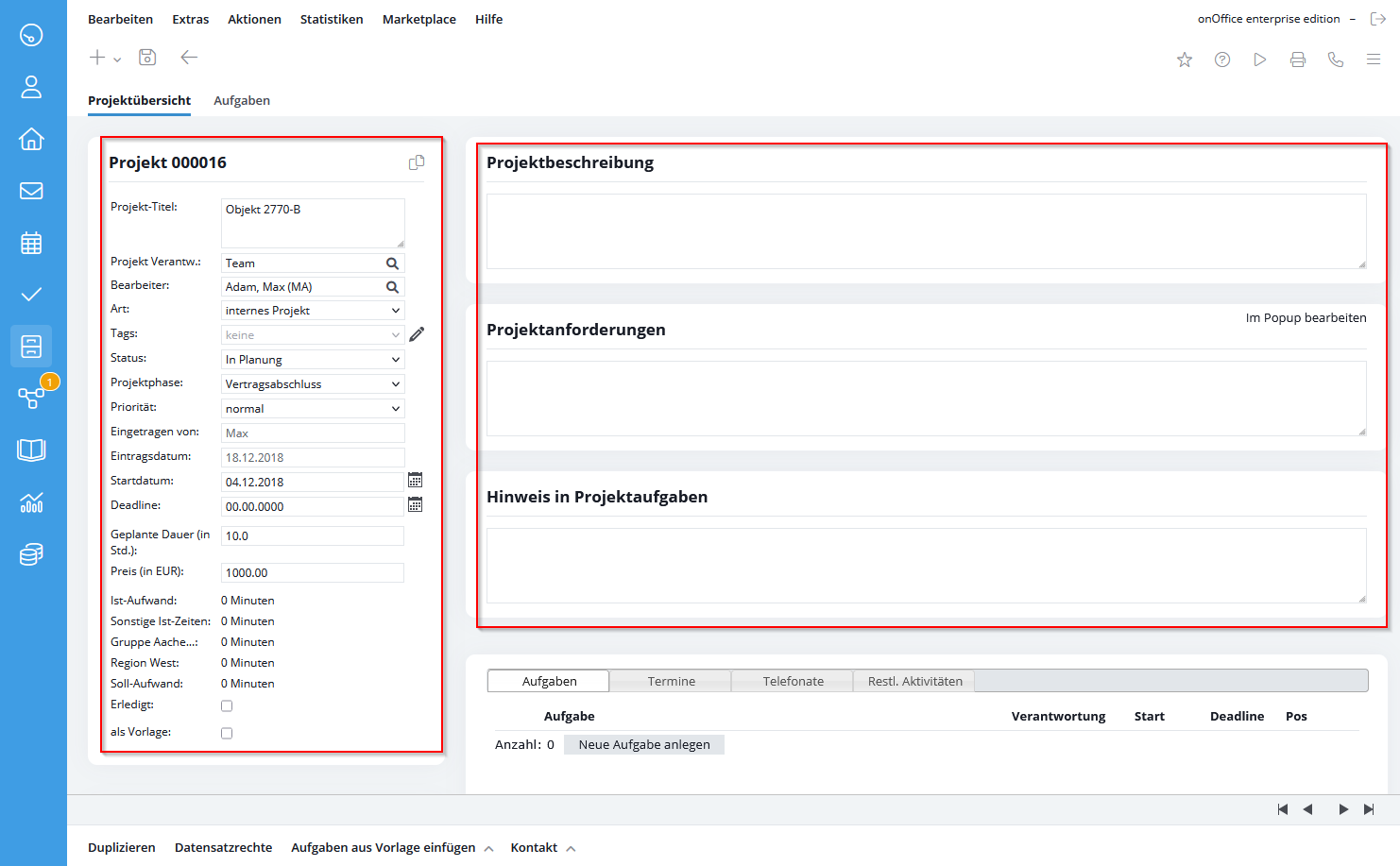Image resolution: width=1400 pixels, height=866 pixels.
Task: Expand the new-record dropdown arrow beside plus
Action: pos(117,59)
